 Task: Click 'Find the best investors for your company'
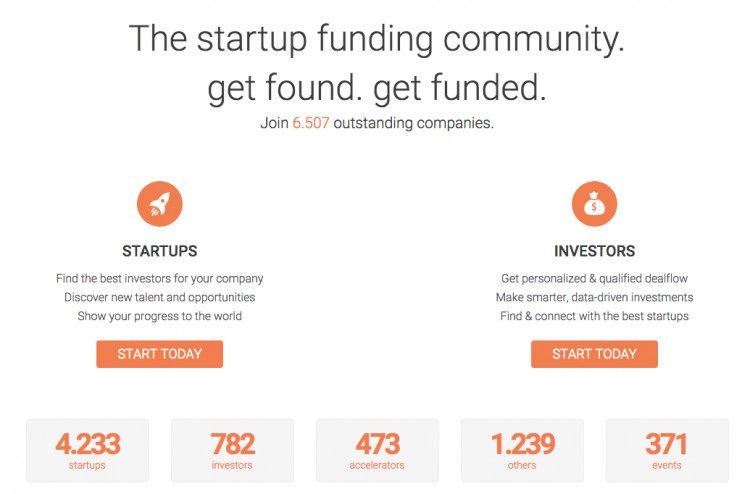pos(160,278)
